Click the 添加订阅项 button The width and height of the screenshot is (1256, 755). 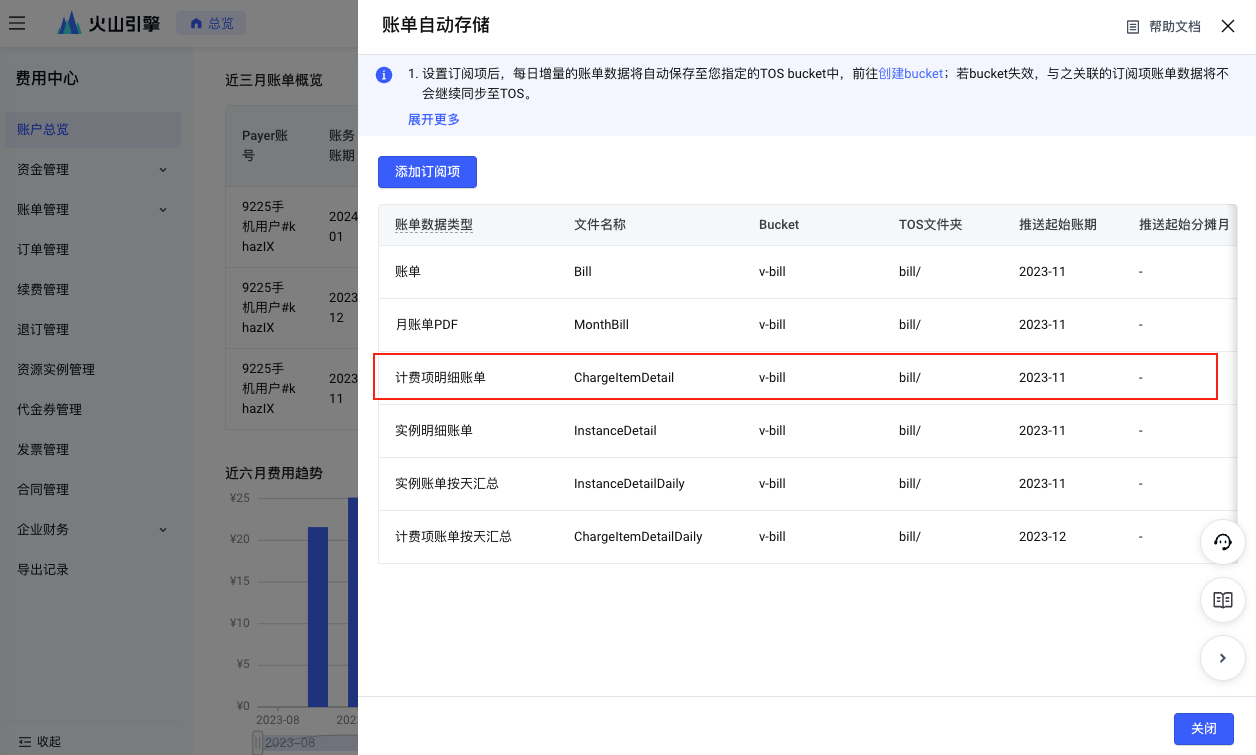point(427,172)
